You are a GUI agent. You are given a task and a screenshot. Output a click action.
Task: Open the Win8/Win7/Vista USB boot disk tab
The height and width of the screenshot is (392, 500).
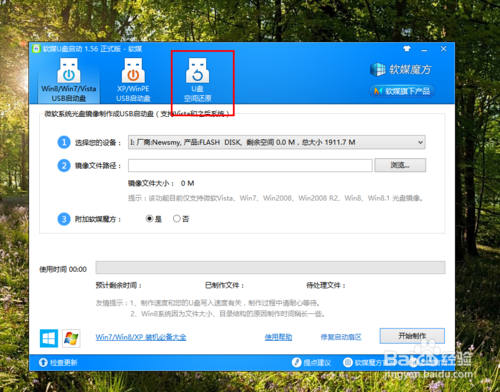69,80
